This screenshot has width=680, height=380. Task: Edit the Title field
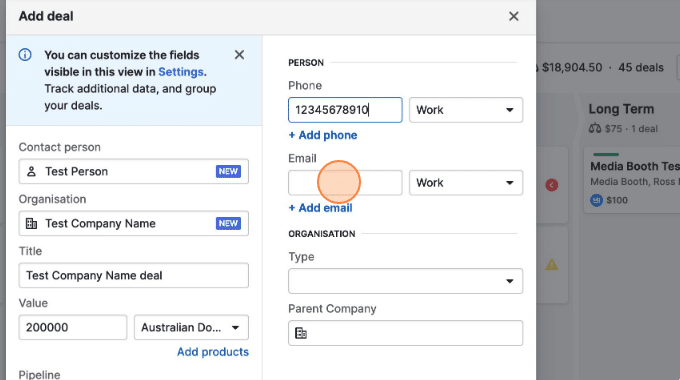click(x=134, y=275)
